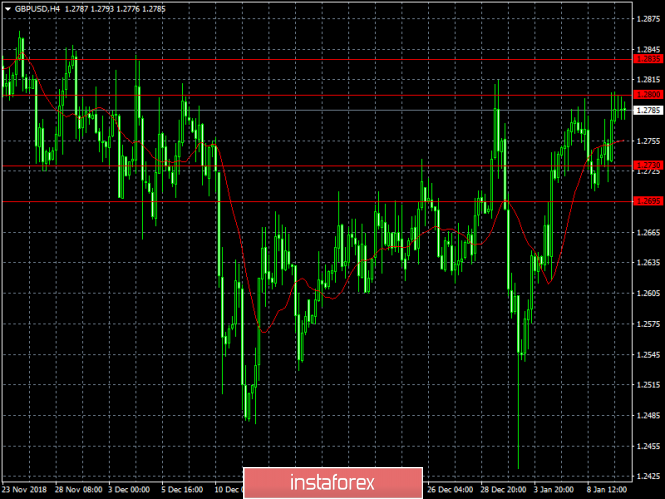The width and height of the screenshot is (665, 499).
Task: Click the 26 Dec 04:00 time label
Action: click(450, 491)
